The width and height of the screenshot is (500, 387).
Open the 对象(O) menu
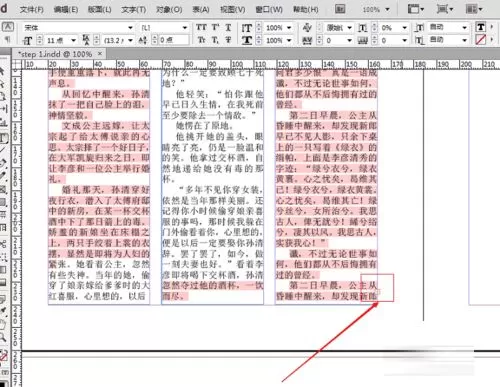tap(169, 10)
